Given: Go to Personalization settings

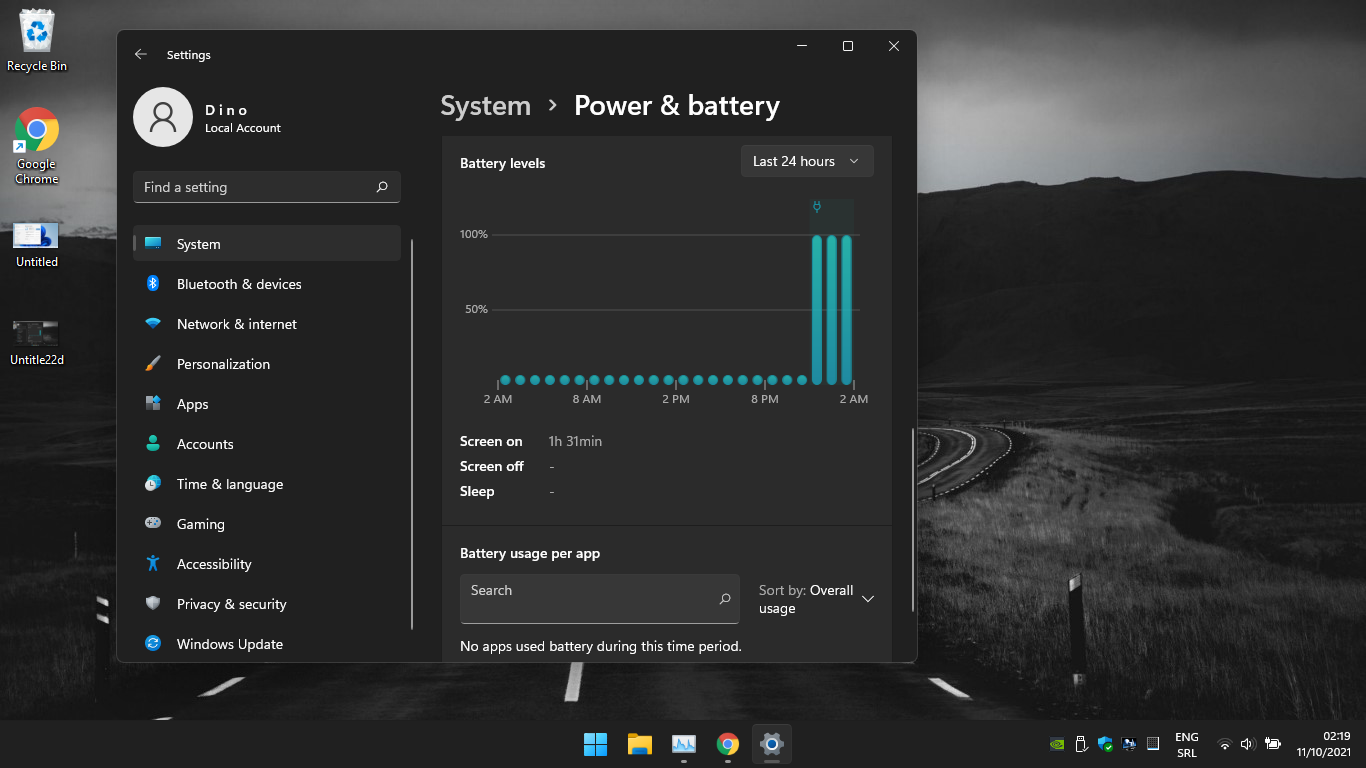Looking at the screenshot, I should tap(223, 364).
